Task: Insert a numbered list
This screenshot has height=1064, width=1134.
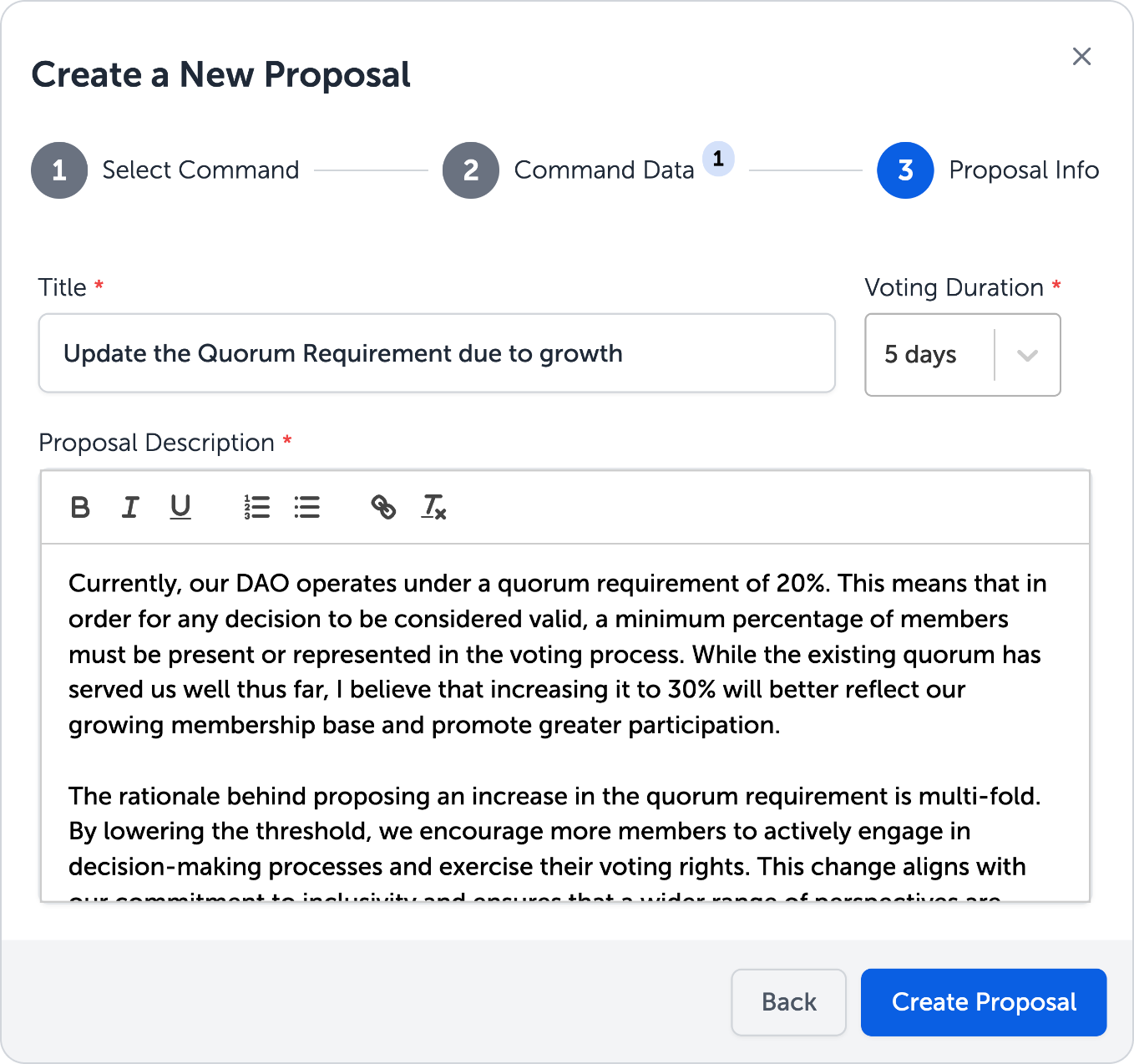Action: [256, 507]
